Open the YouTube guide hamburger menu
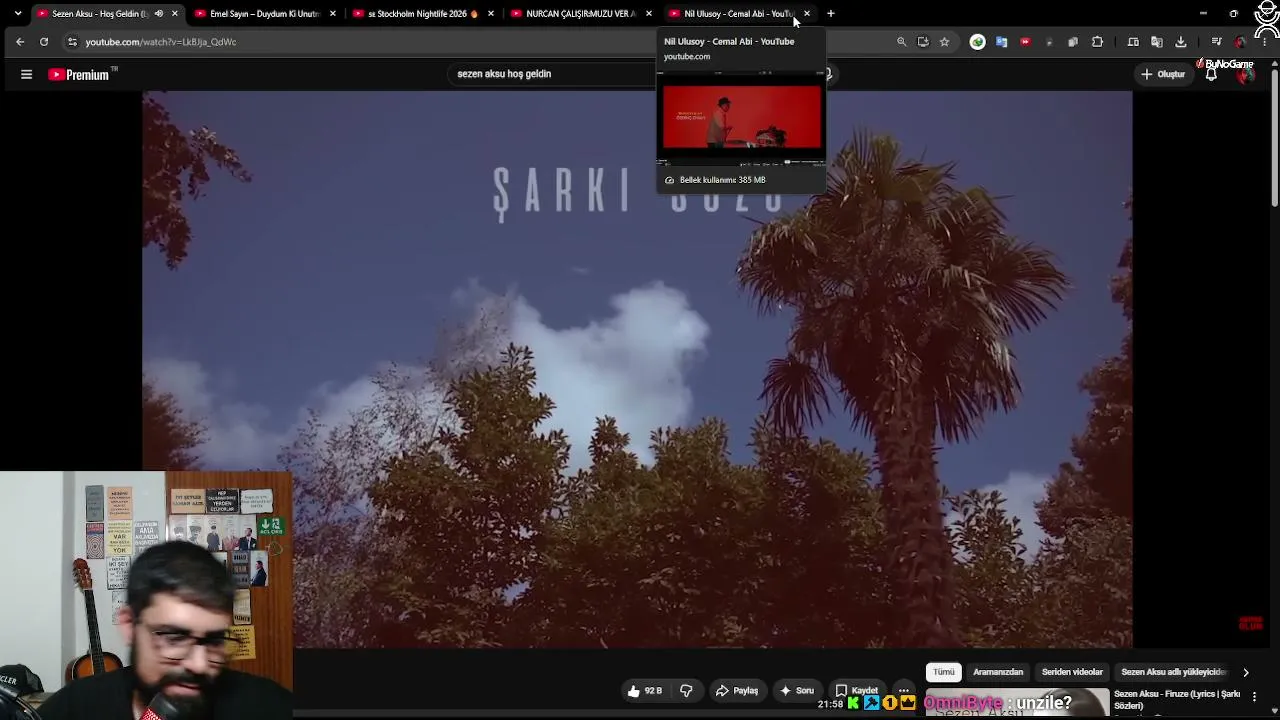Screen dimensions: 1280x720 27,74
